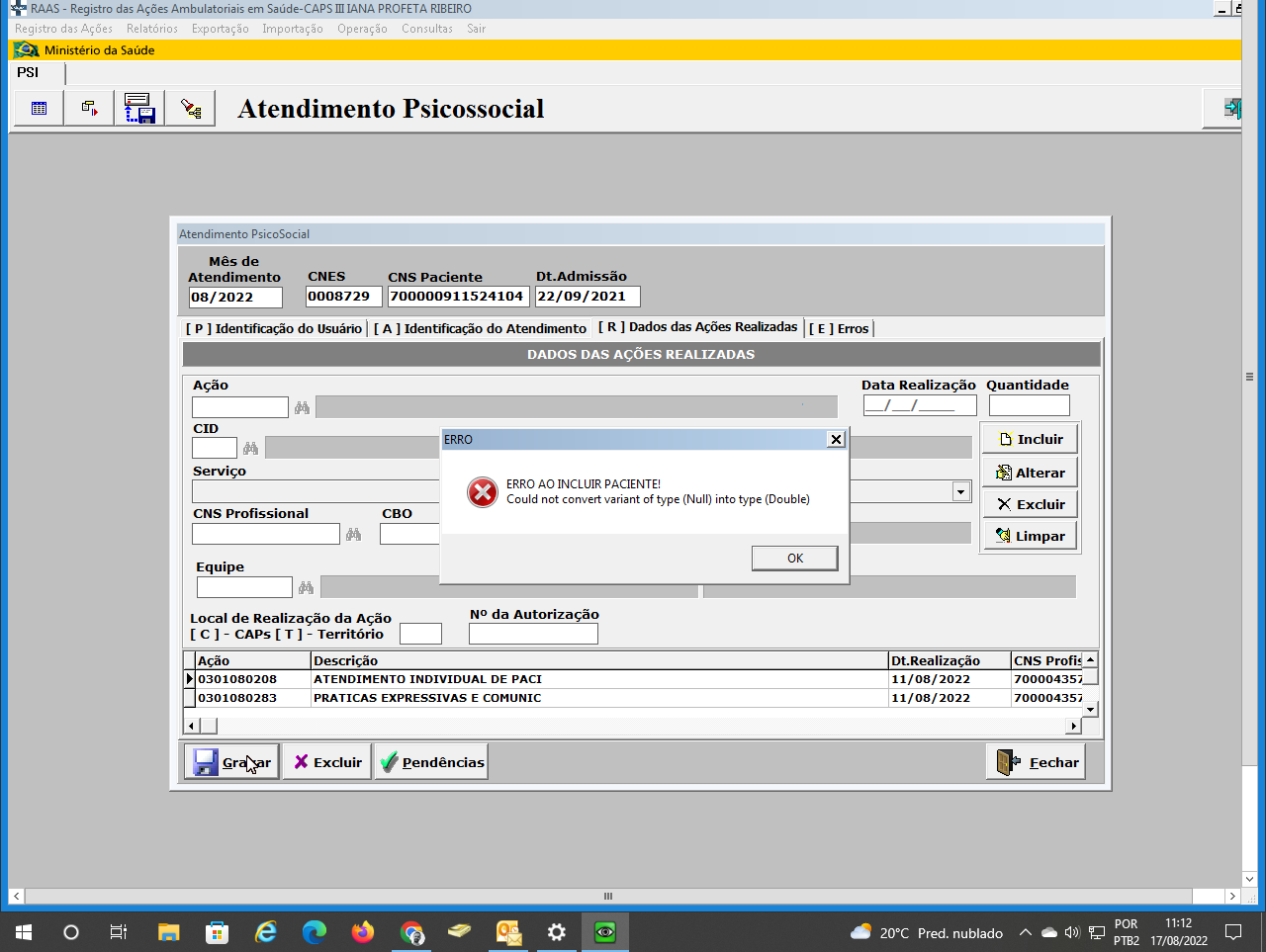The image size is (1266, 952).
Task: Switch to Identificação do Usuário tab
Action: pos(274,328)
